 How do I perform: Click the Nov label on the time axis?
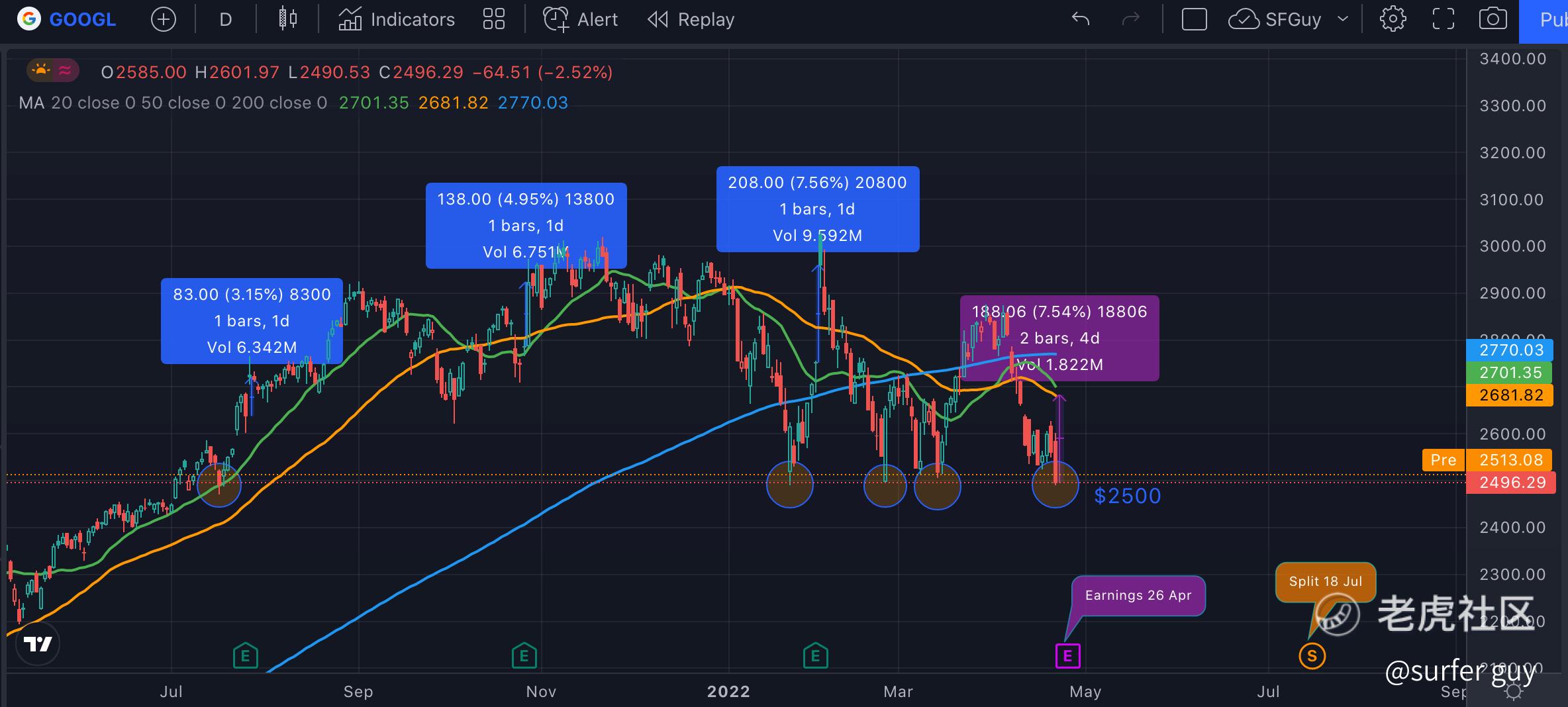(541, 692)
